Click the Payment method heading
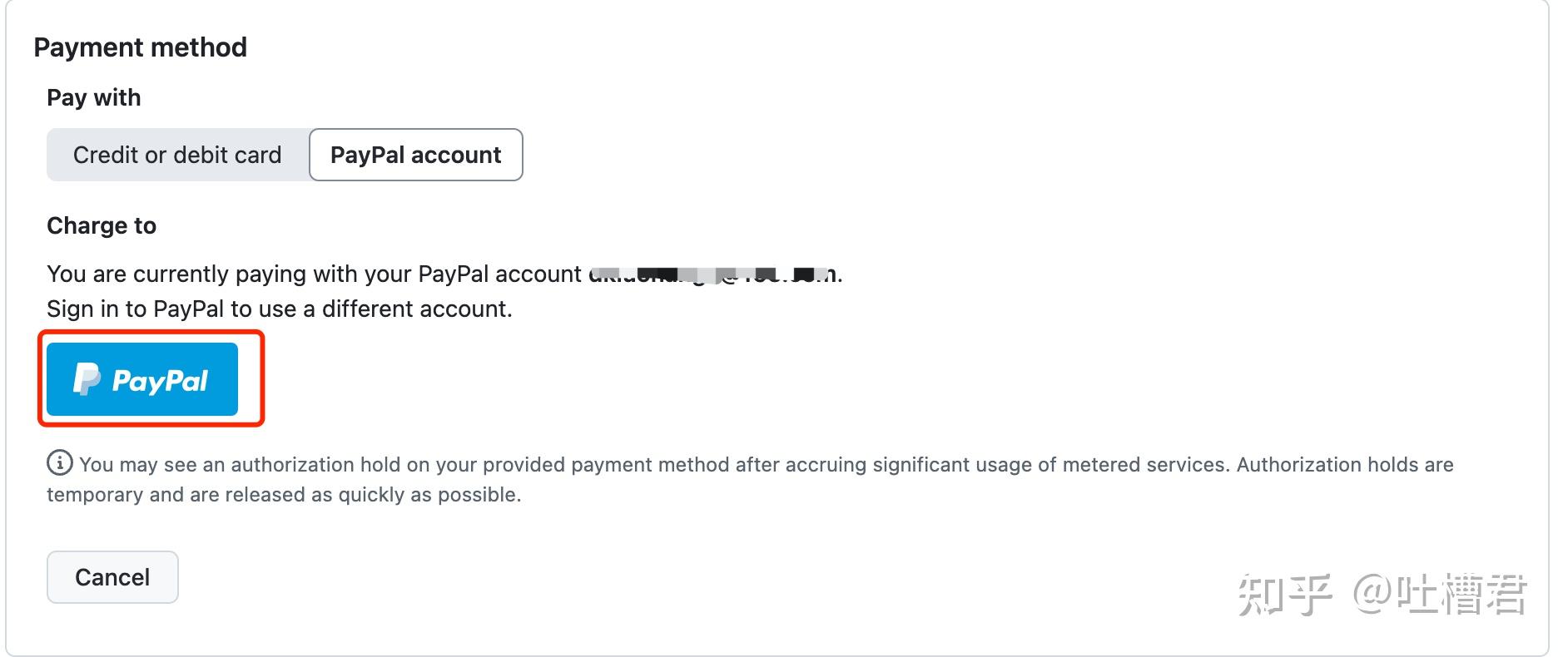The width and height of the screenshot is (1568, 657). pyautogui.click(x=140, y=47)
